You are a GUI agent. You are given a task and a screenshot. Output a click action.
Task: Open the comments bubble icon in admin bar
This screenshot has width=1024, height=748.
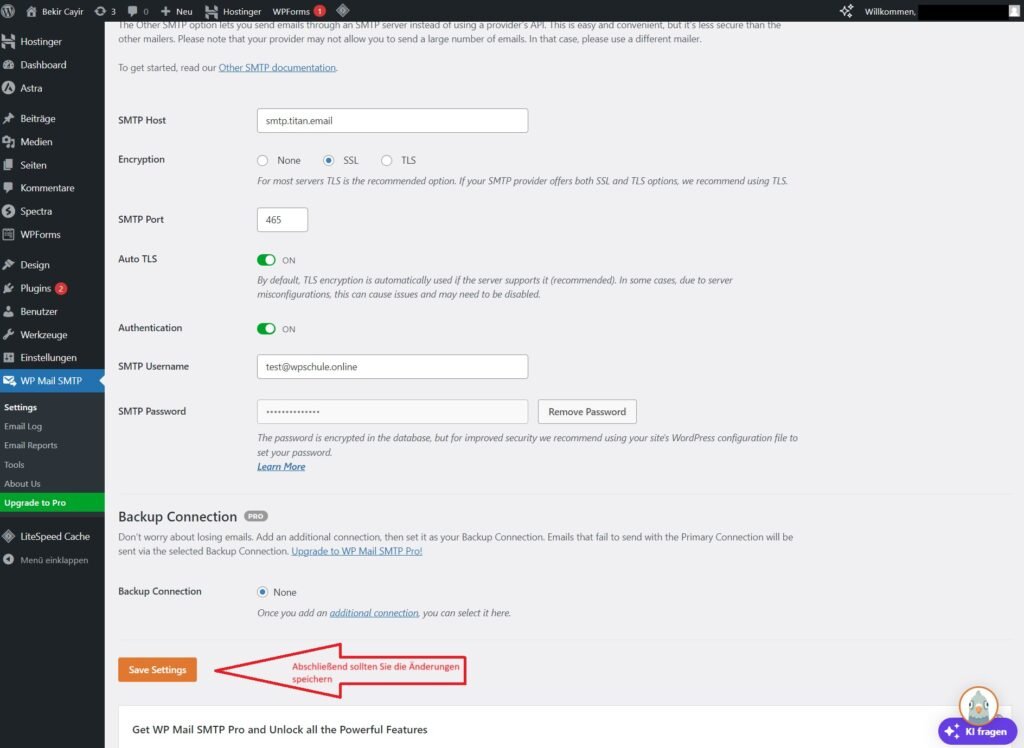pyautogui.click(x=133, y=11)
